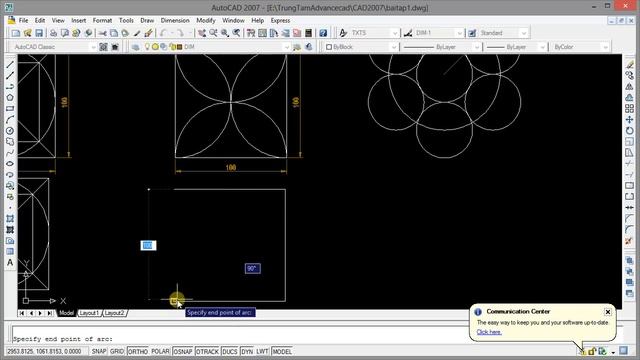The height and width of the screenshot is (360, 640).
Task: Click the Pan realtime icon
Action: 202,33
